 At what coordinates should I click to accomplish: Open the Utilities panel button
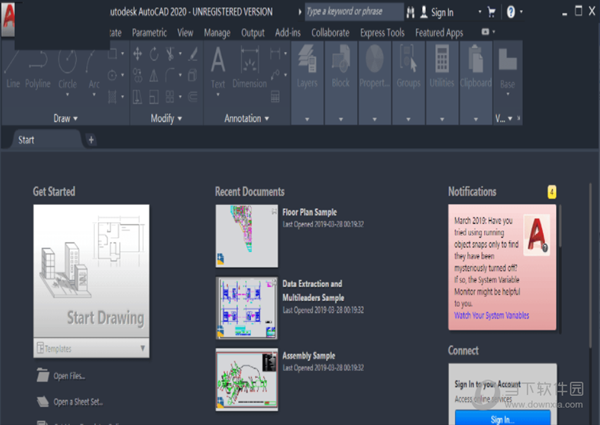442,68
